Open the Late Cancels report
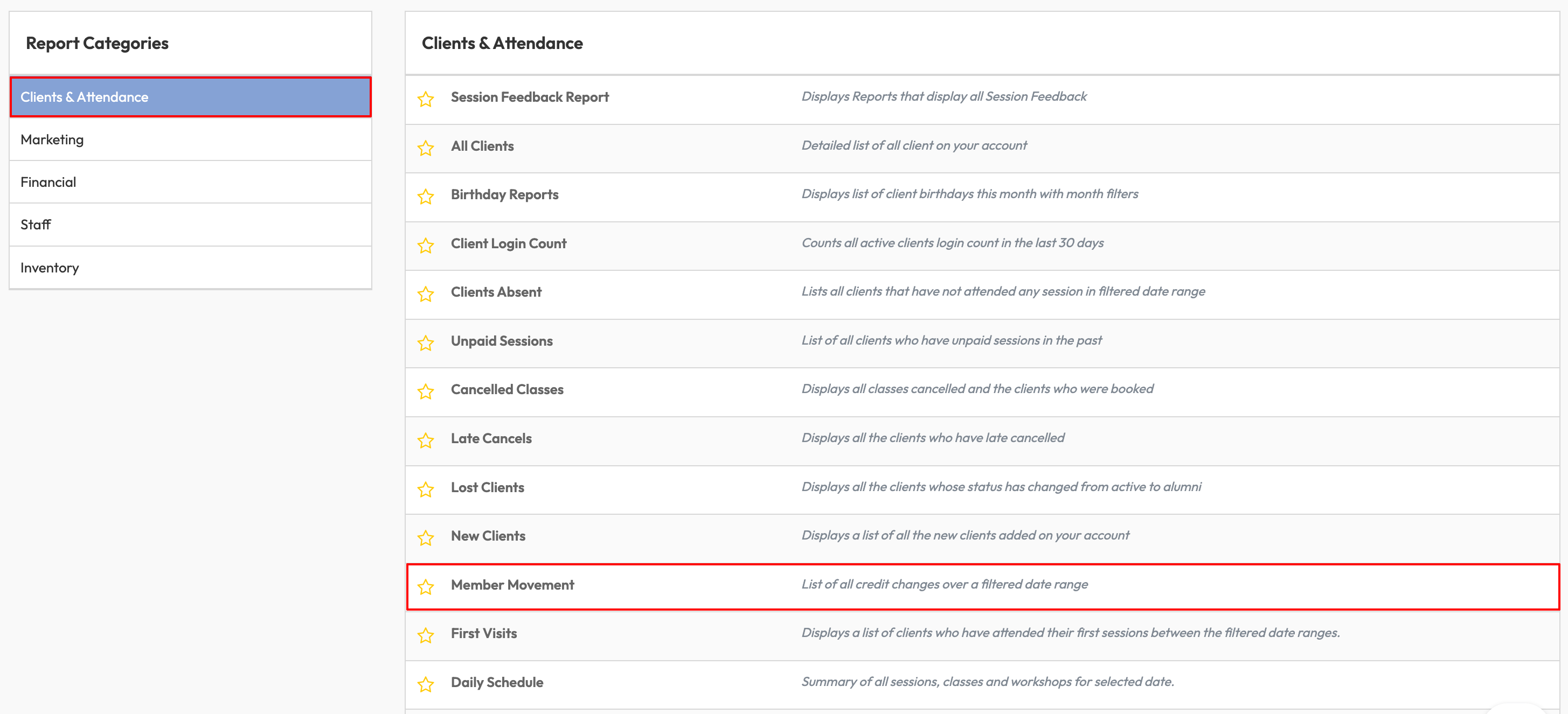The image size is (1568, 714). [x=491, y=438]
